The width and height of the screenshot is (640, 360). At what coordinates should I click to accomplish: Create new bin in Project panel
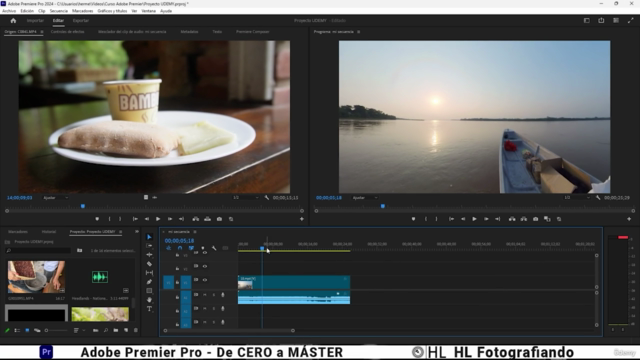116,330
